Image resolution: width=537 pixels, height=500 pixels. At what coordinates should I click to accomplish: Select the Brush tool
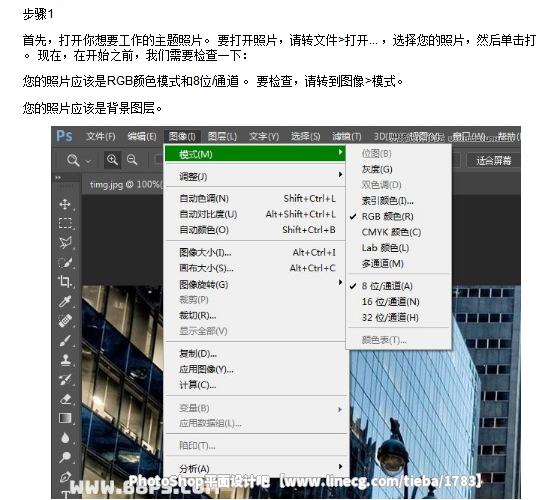pyautogui.click(x=65, y=340)
